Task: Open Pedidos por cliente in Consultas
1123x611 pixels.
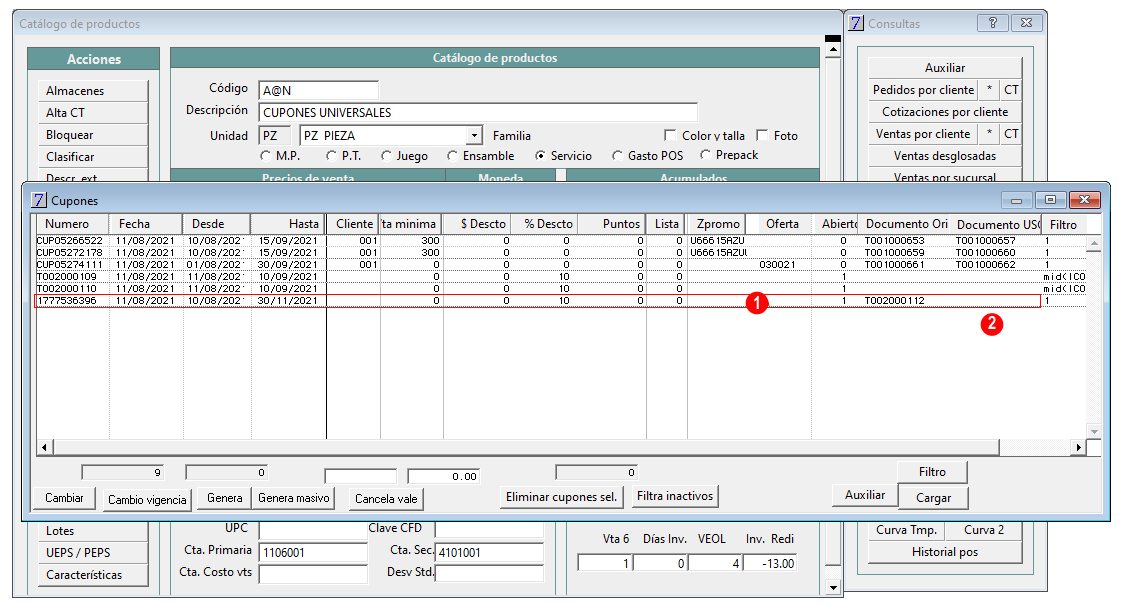Action: pos(923,90)
